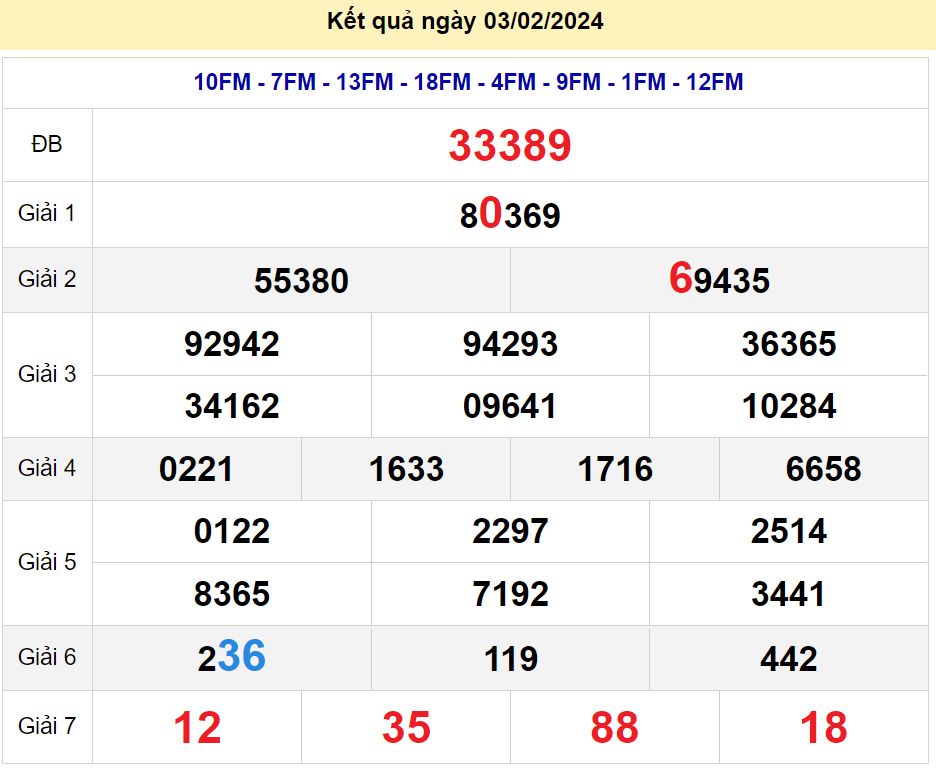The height and width of the screenshot is (769, 936).
Task: Click the 10FM - 7FM codes row
Action: point(468,82)
